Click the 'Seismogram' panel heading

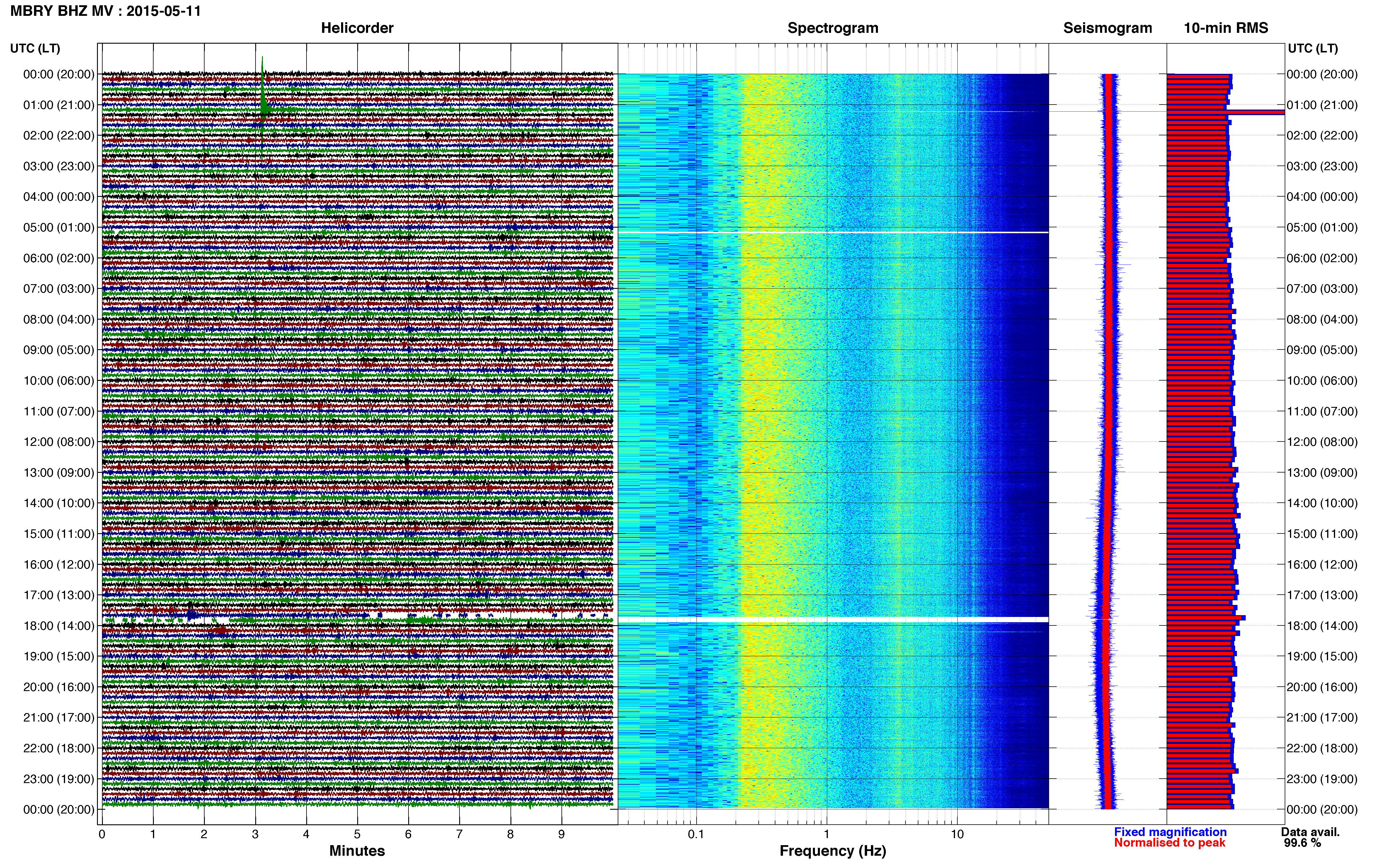tap(1107, 28)
